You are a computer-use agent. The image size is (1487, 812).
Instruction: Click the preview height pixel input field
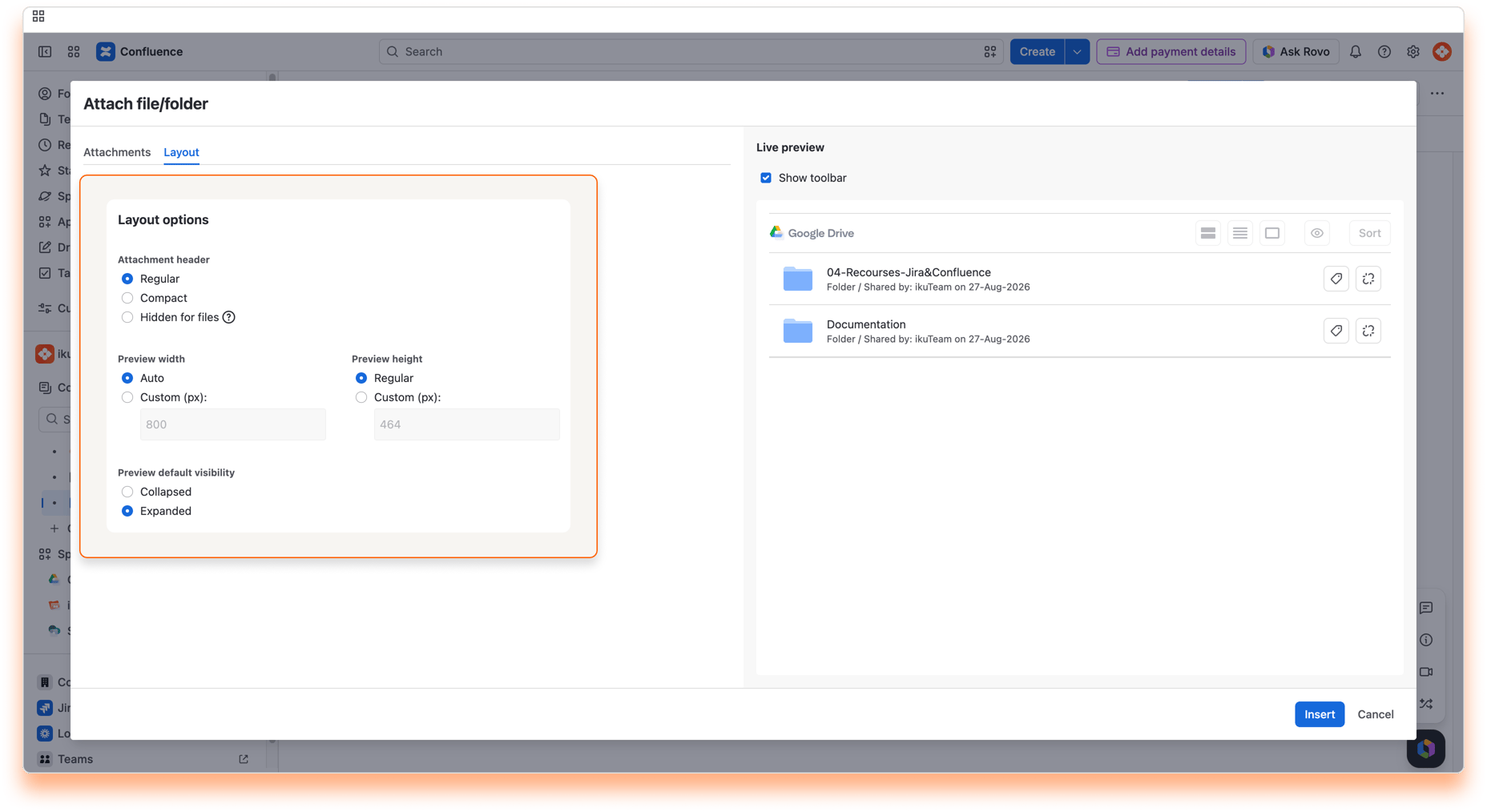[x=467, y=424]
